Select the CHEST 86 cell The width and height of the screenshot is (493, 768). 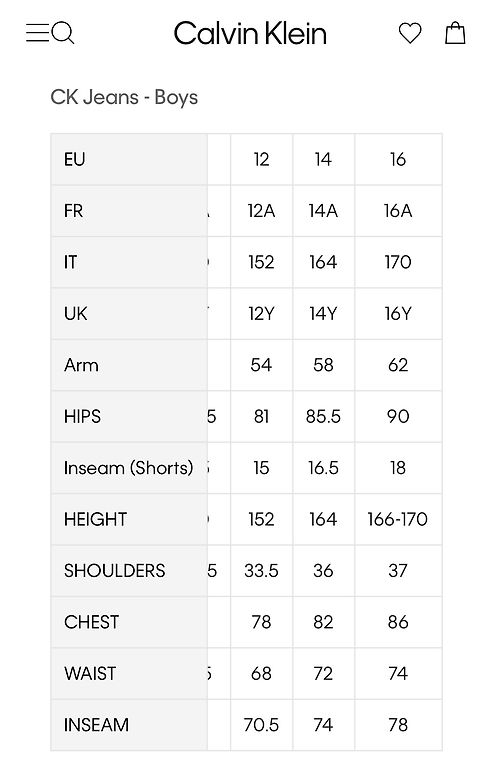tap(398, 622)
